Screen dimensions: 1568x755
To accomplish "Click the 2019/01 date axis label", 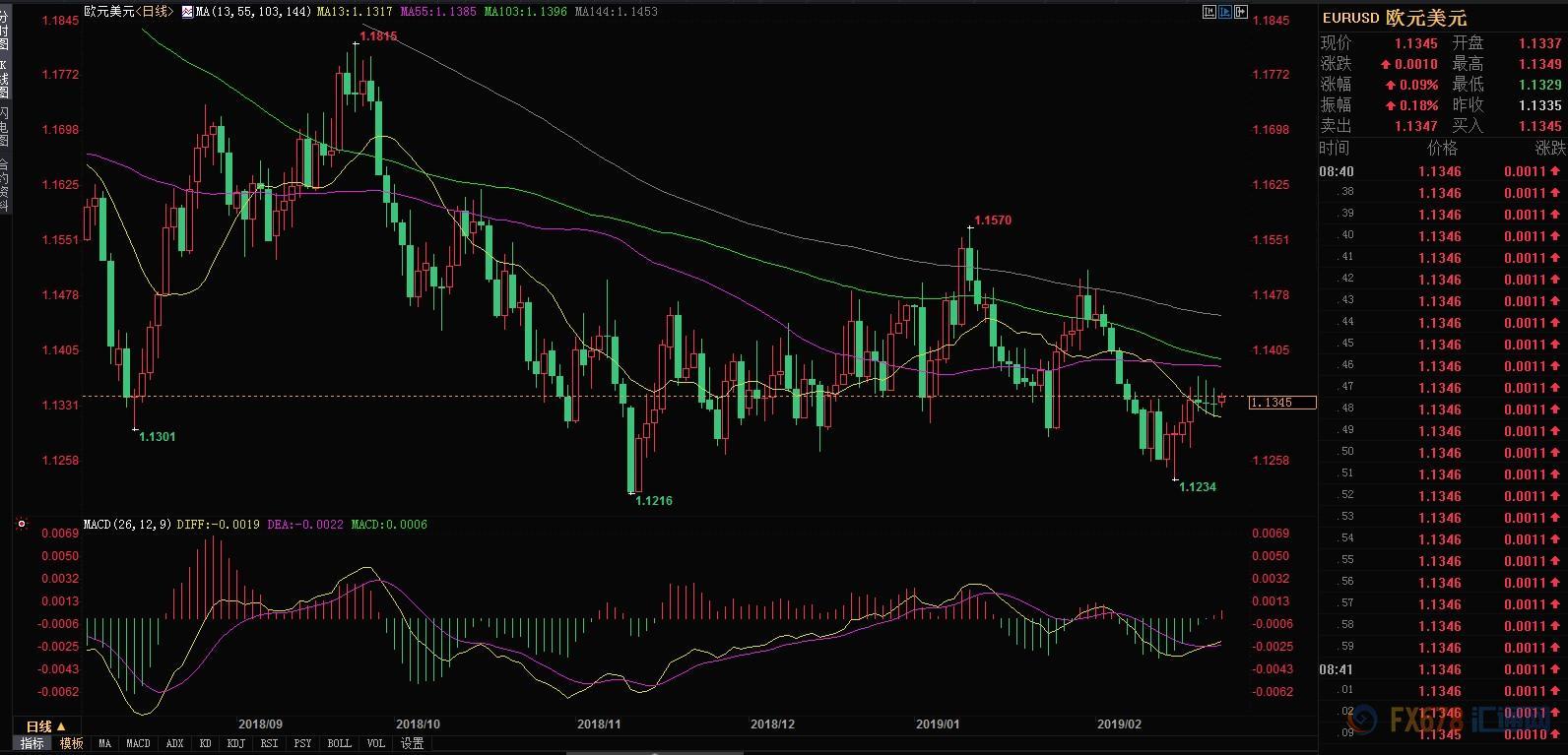I will click(938, 724).
